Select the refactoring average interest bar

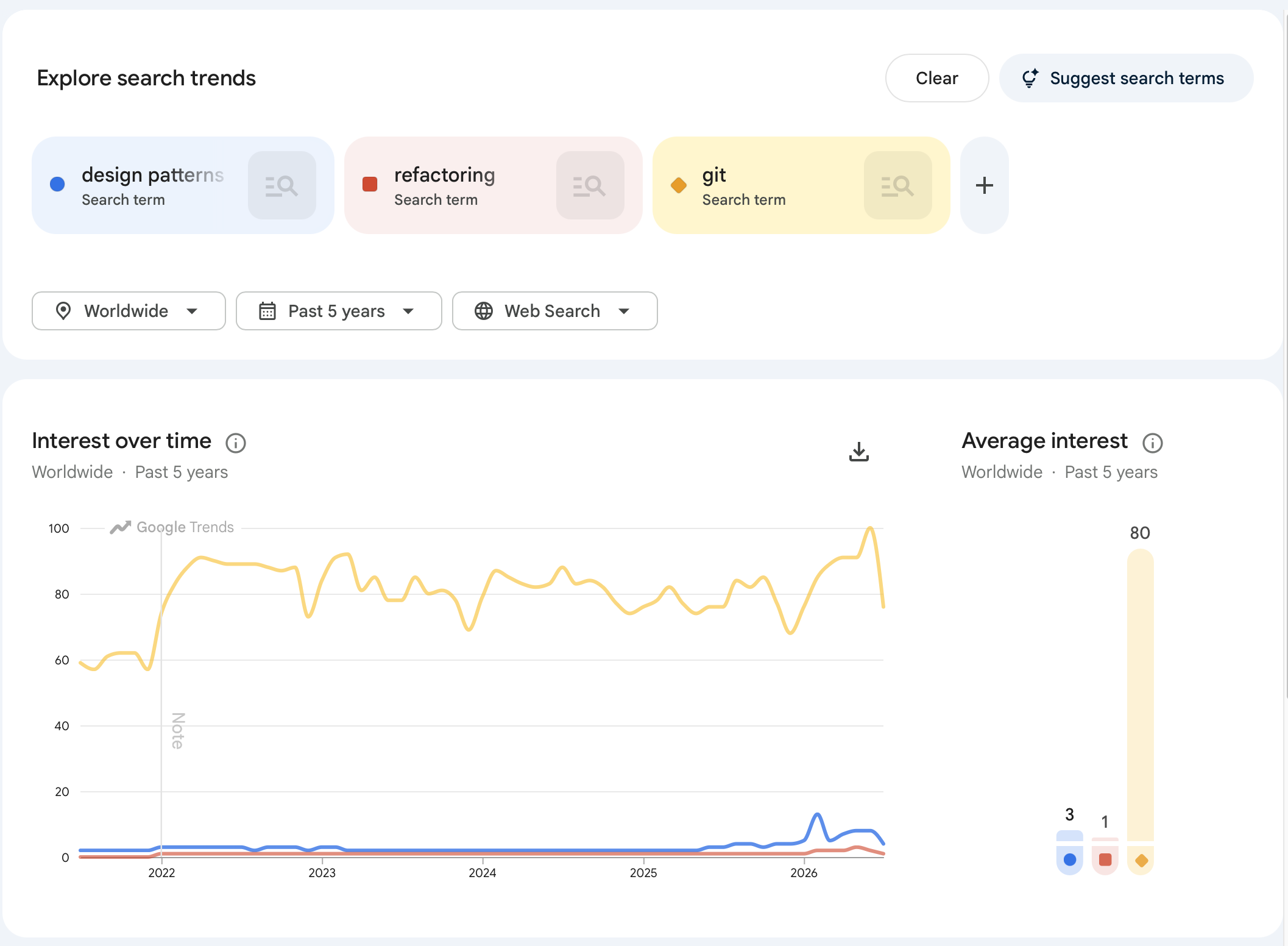point(1105,856)
